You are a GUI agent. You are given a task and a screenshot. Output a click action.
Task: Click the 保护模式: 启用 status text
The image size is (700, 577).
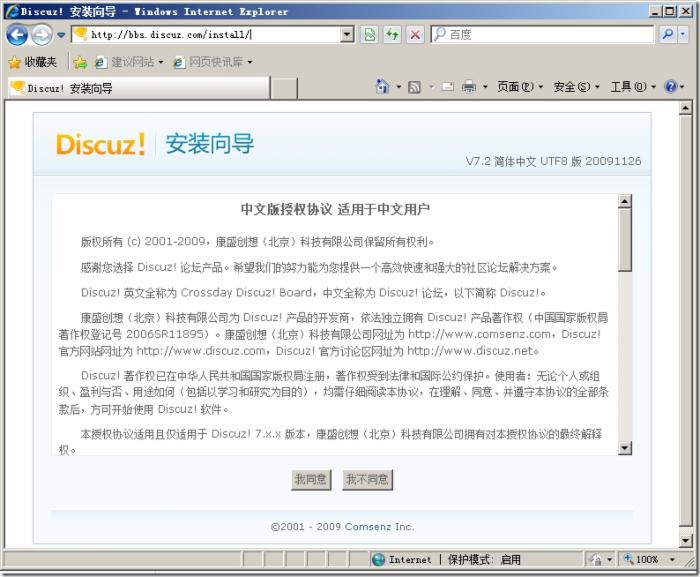[484, 560]
